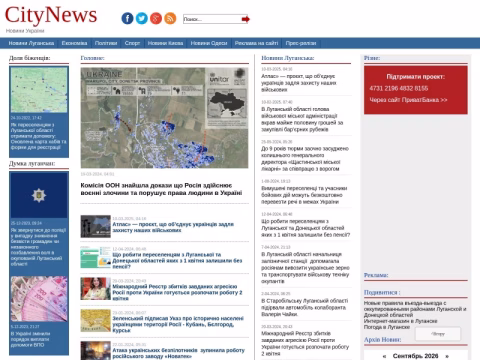Click Новини Луганська column heading
The height and width of the screenshot is (360, 480).
[x=288, y=58]
